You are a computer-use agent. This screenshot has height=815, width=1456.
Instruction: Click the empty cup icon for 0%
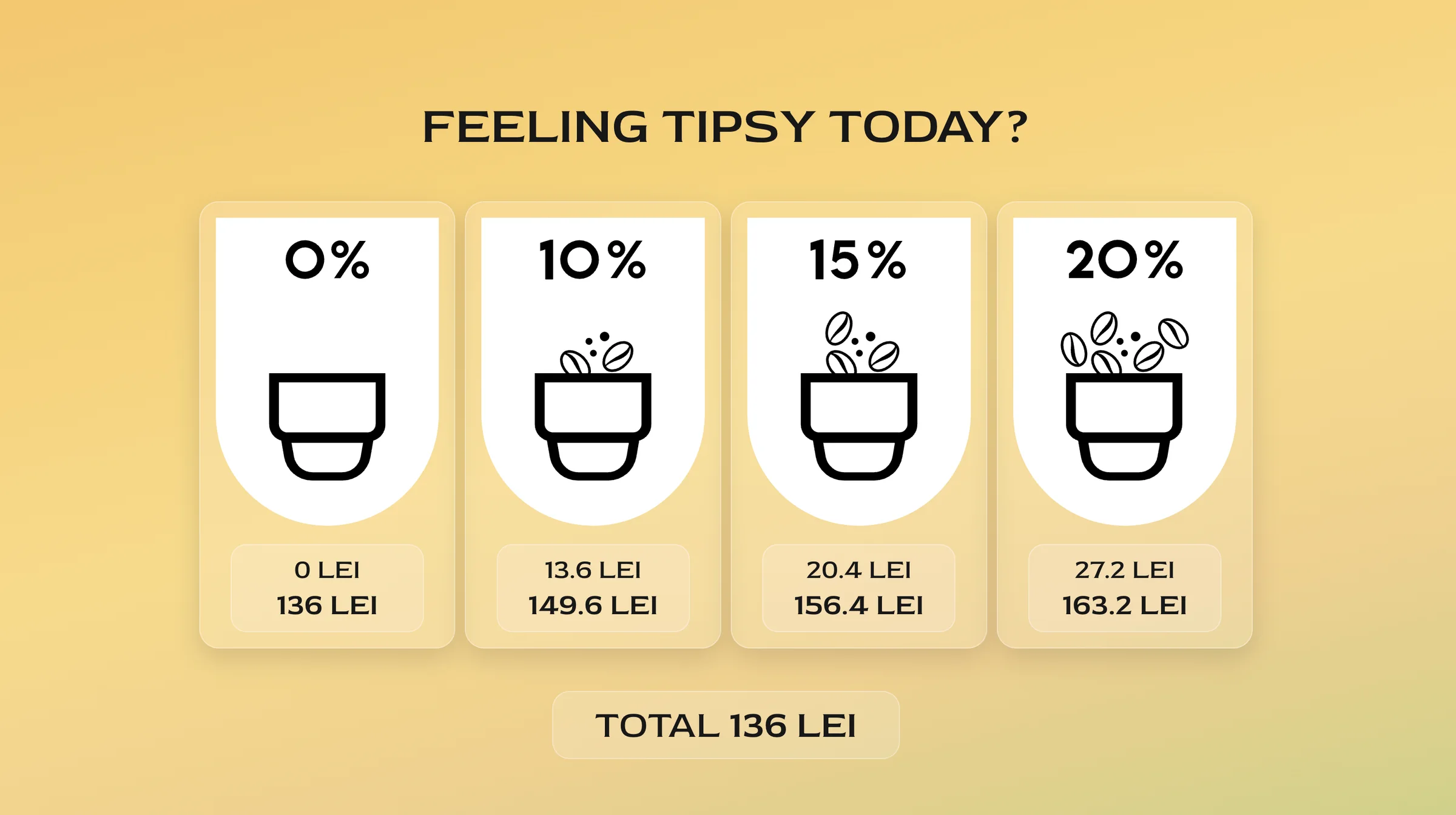tap(327, 425)
